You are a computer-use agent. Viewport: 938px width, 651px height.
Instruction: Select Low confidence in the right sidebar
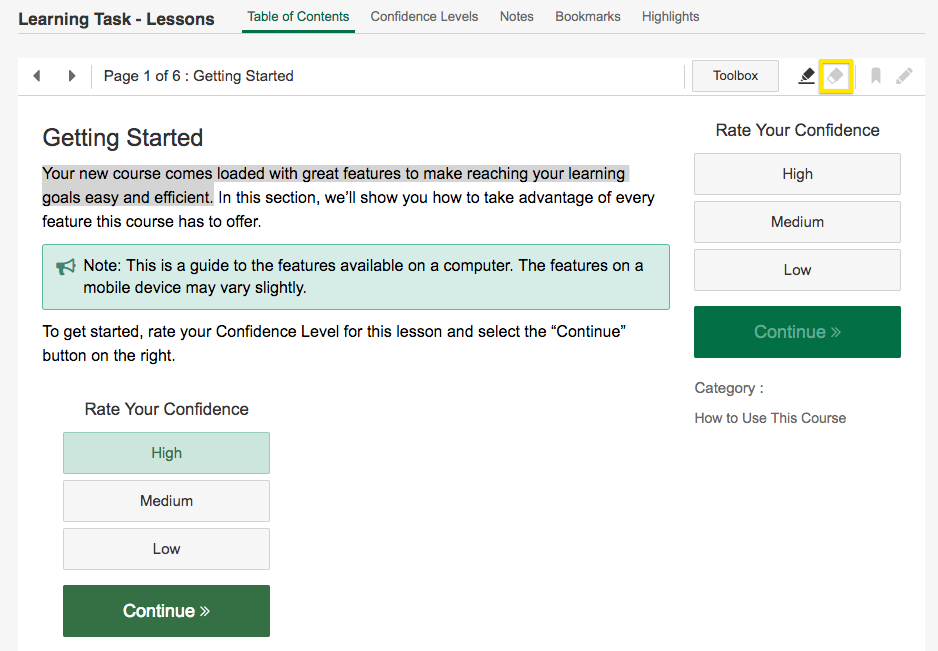tap(796, 270)
